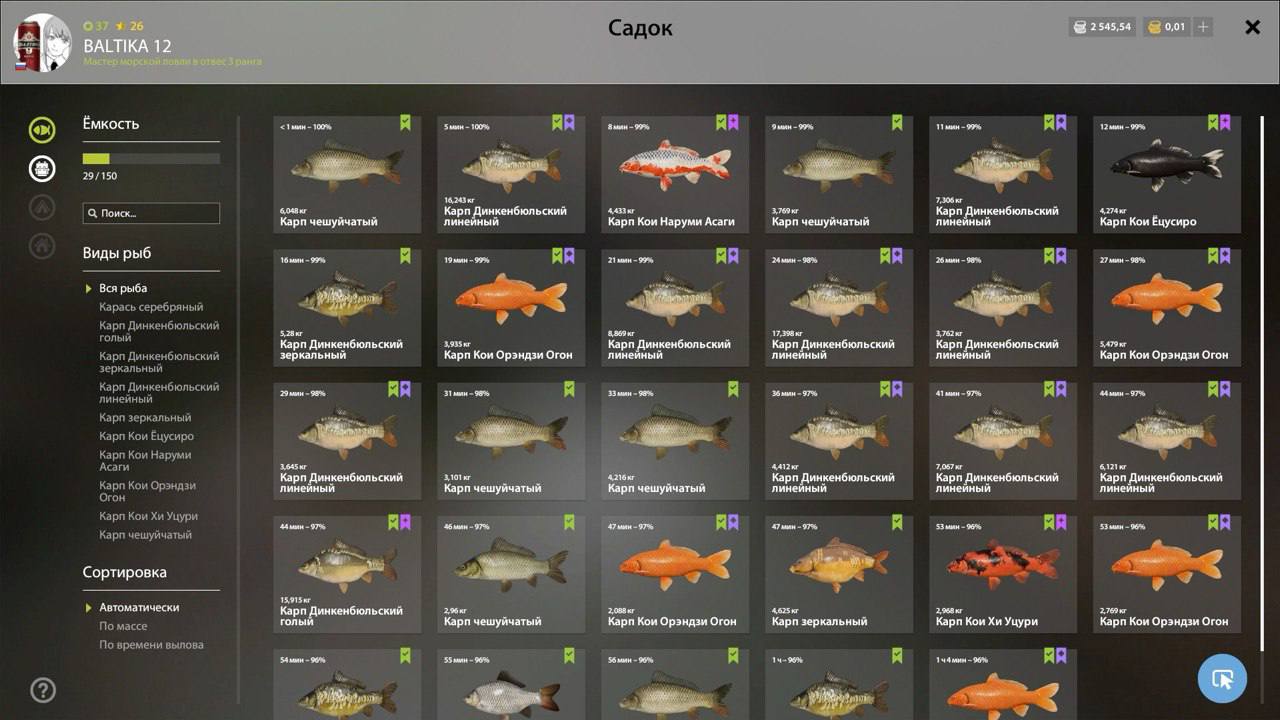Filter by Карась серебряный

(x=151, y=307)
